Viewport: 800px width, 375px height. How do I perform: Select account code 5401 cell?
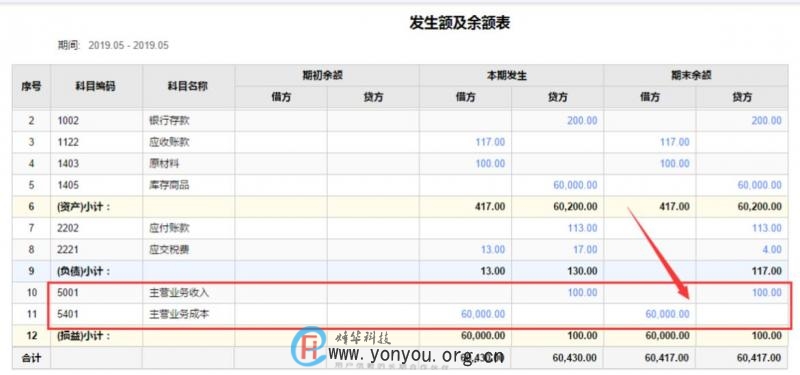pyautogui.click(x=96, y=314)
